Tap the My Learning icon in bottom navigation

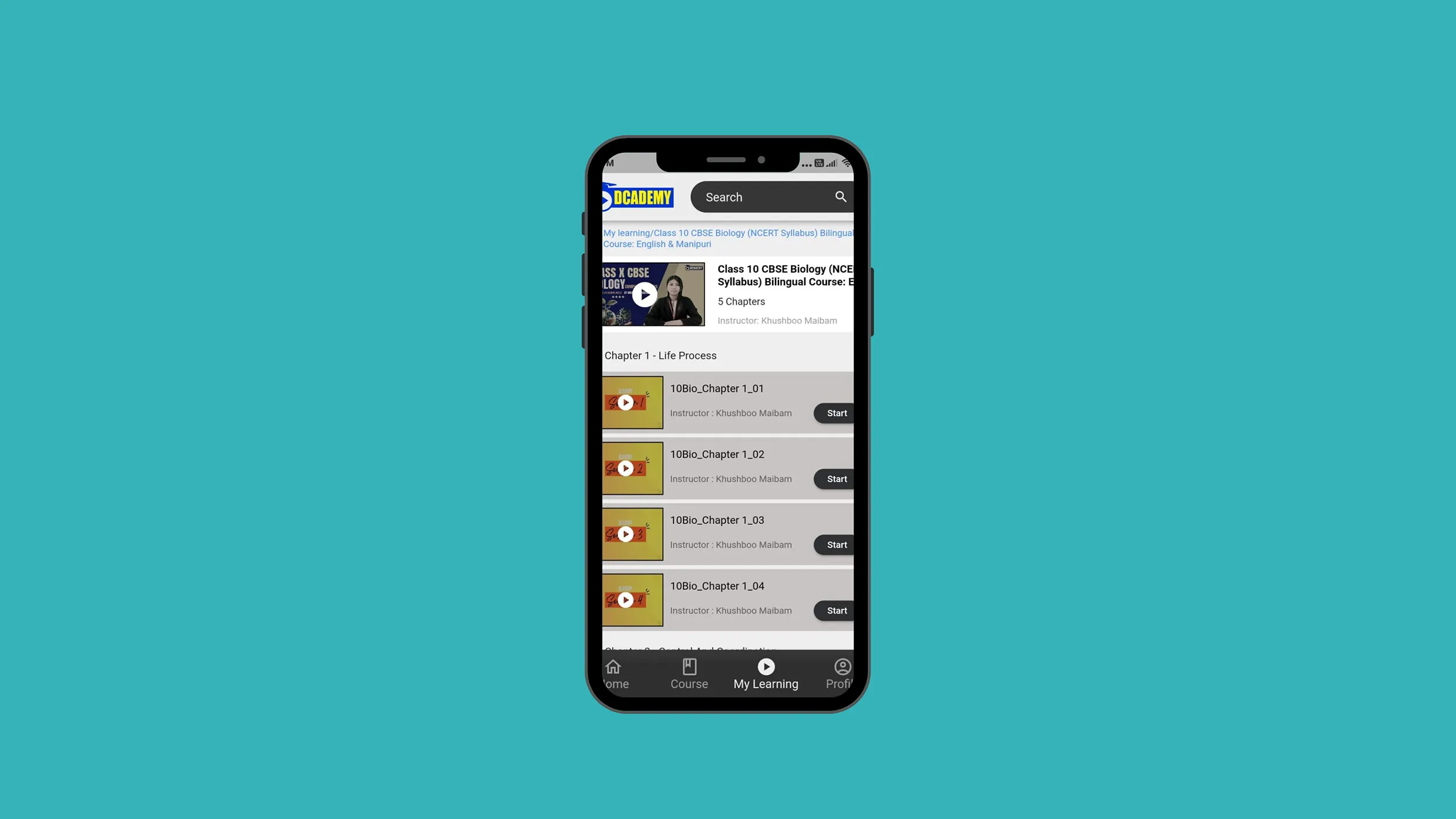tap(766, 673)
